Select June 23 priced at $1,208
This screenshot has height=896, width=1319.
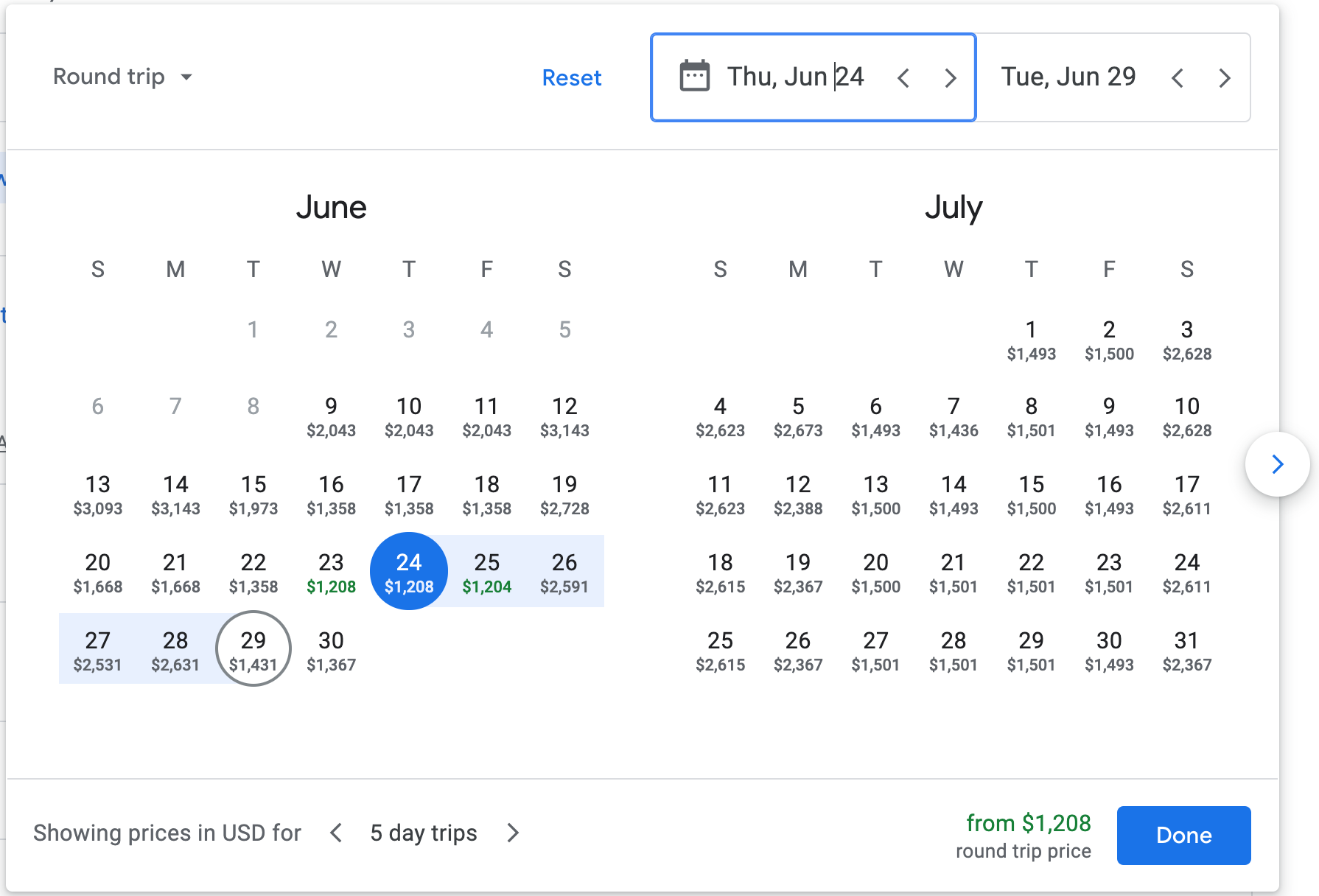pos(331,572)
